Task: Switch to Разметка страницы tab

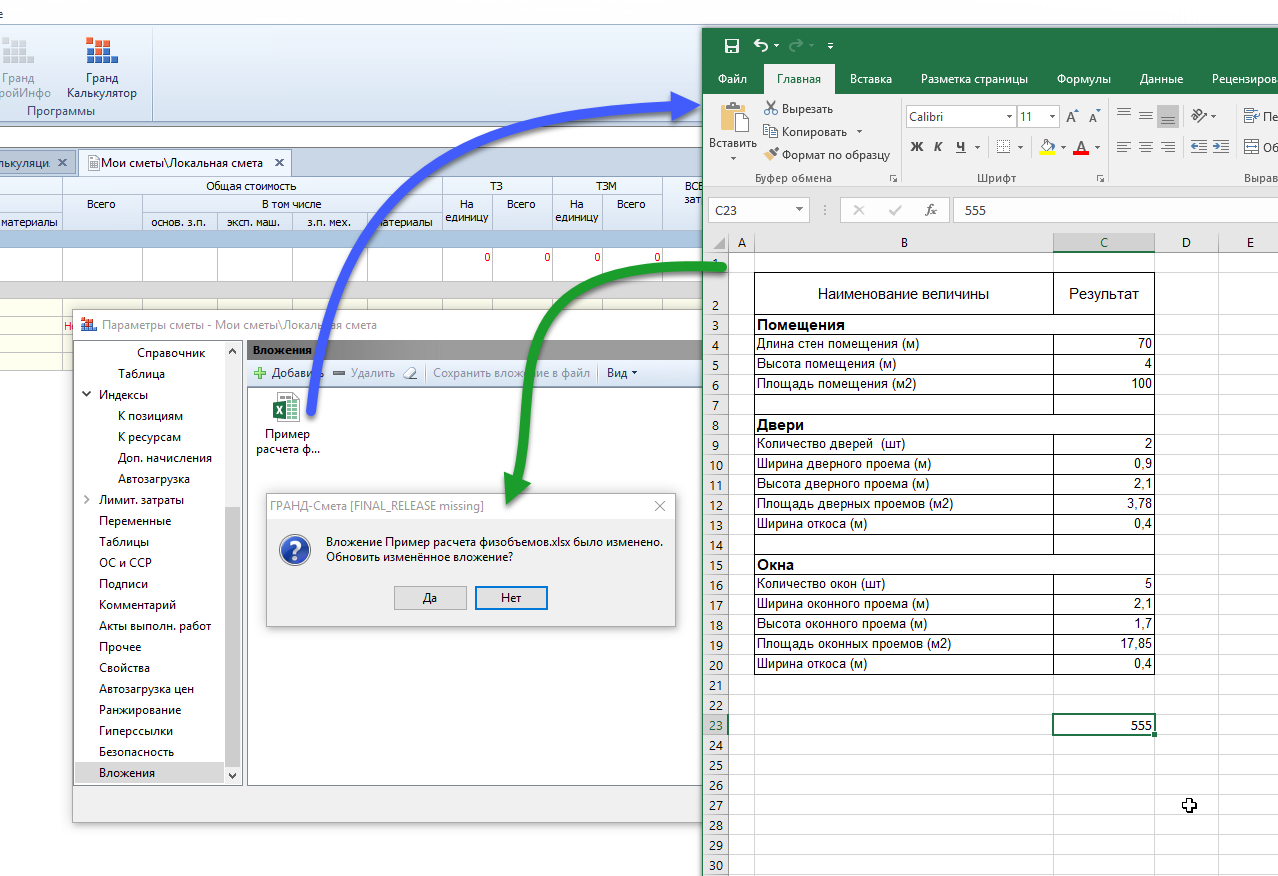Action: click(974, 79)
